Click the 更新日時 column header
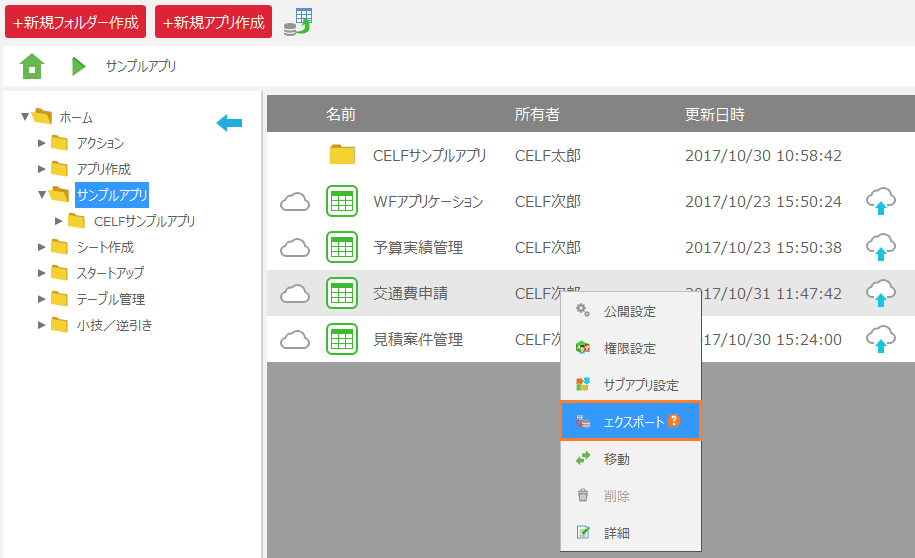Viewport: 915px width, 558px height. [715, 114]
